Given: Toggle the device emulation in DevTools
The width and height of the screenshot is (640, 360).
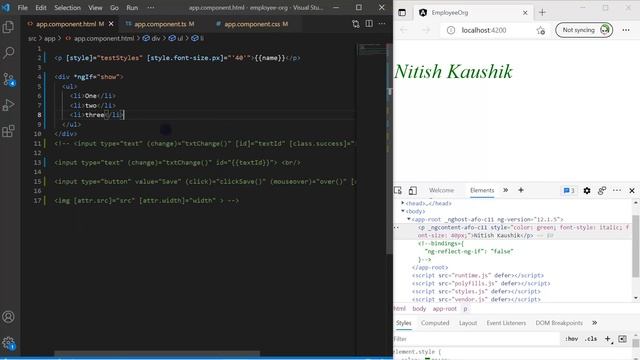Looking at the screenshot, I should (413, 191).
